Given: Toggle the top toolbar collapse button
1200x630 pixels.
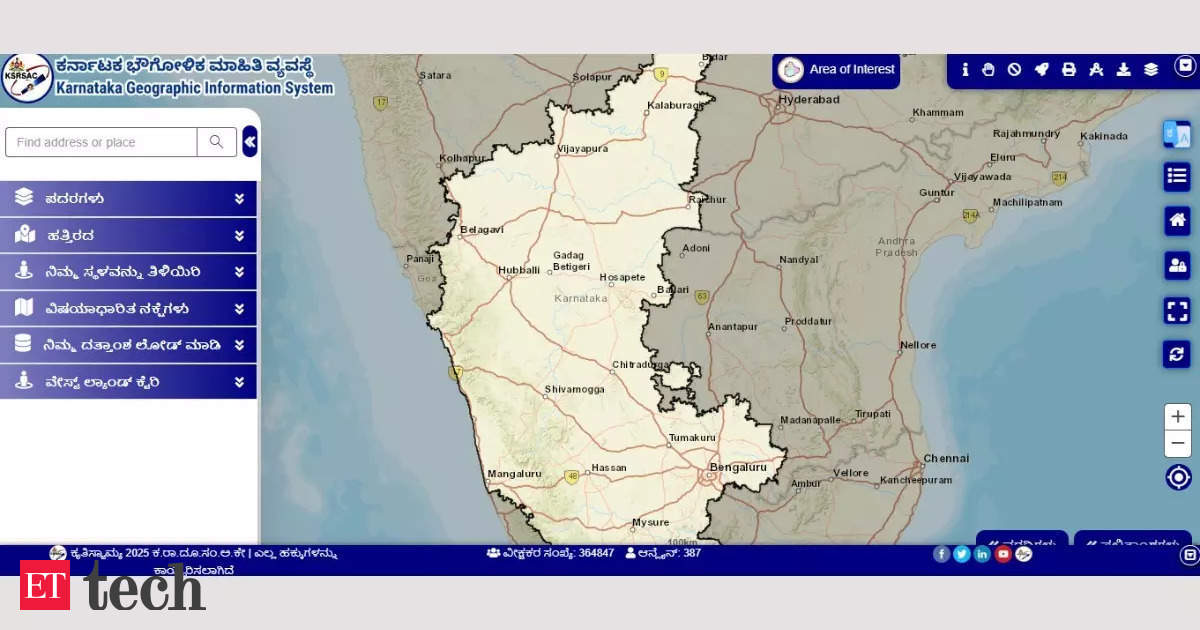Looking at the screenshot, I should click(1185, 66).
